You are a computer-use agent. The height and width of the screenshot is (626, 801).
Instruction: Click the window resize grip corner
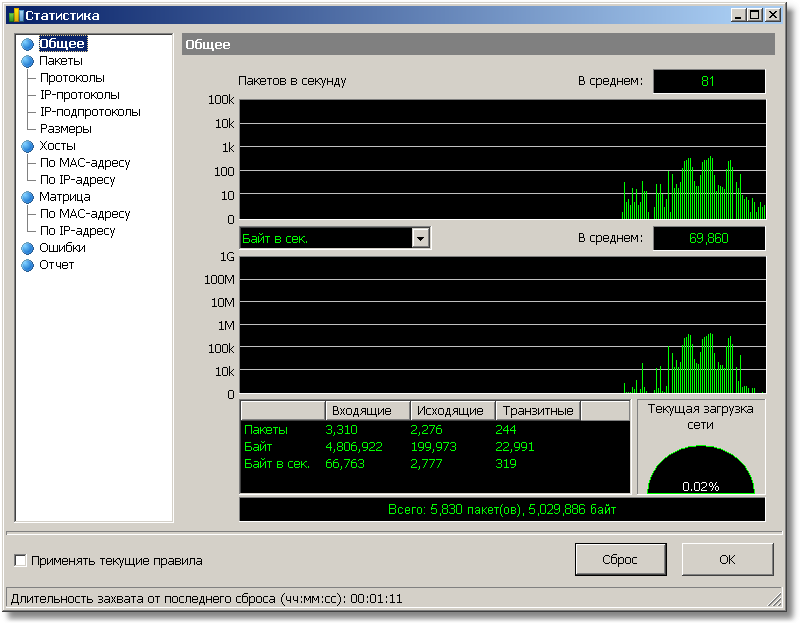[x=775, y=599]
